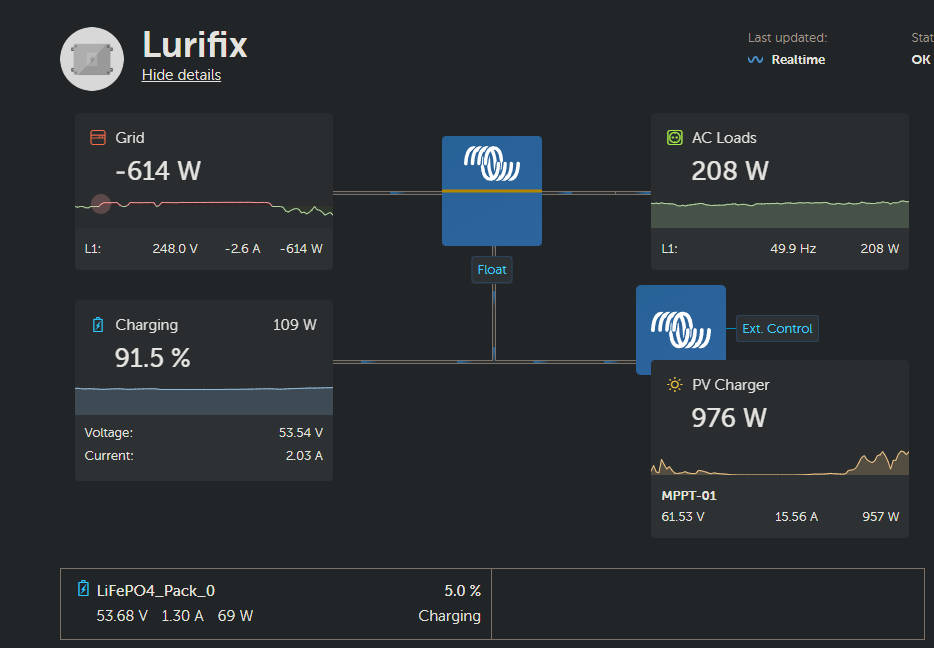934x648 pixels.
Task: Select the Ext. Control badge
Action: point(777,328)
